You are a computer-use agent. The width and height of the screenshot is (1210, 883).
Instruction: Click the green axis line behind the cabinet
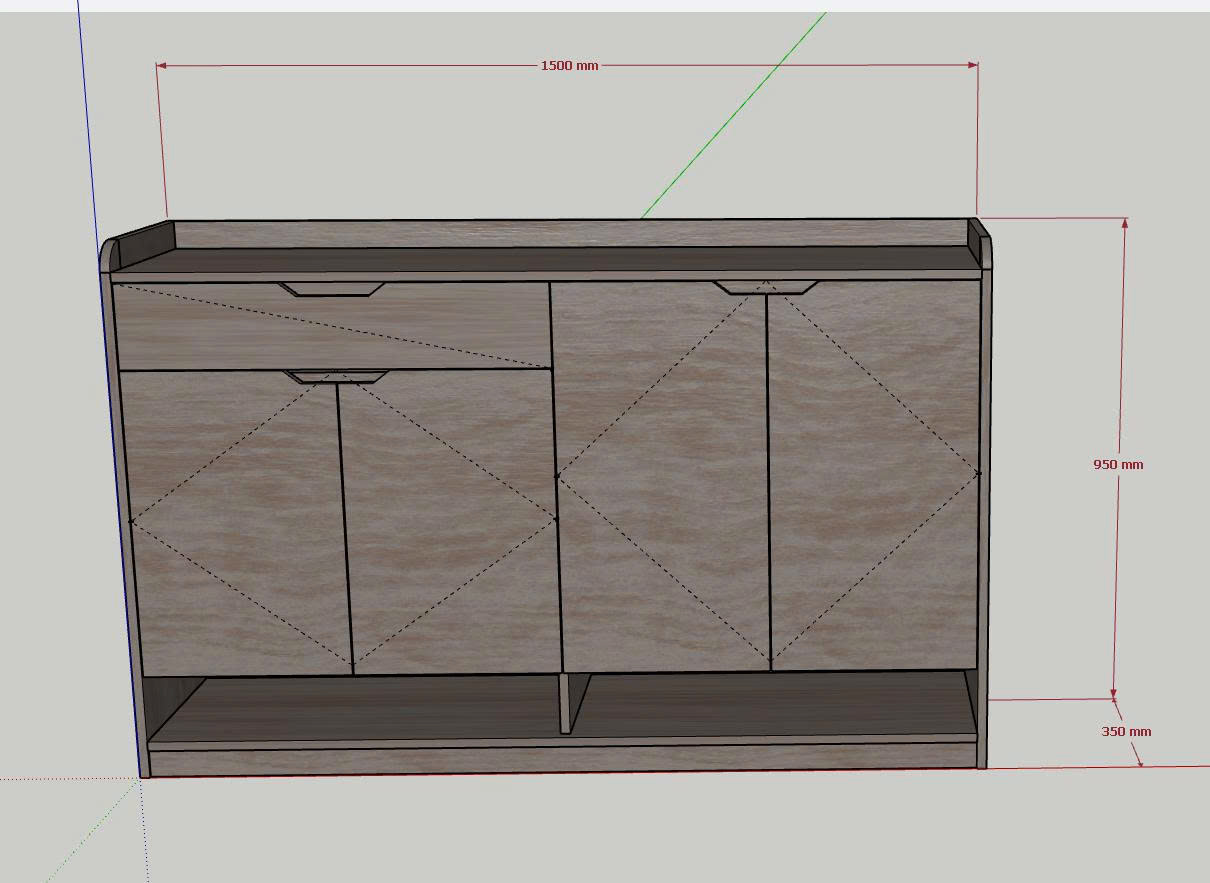click(732, 115)
